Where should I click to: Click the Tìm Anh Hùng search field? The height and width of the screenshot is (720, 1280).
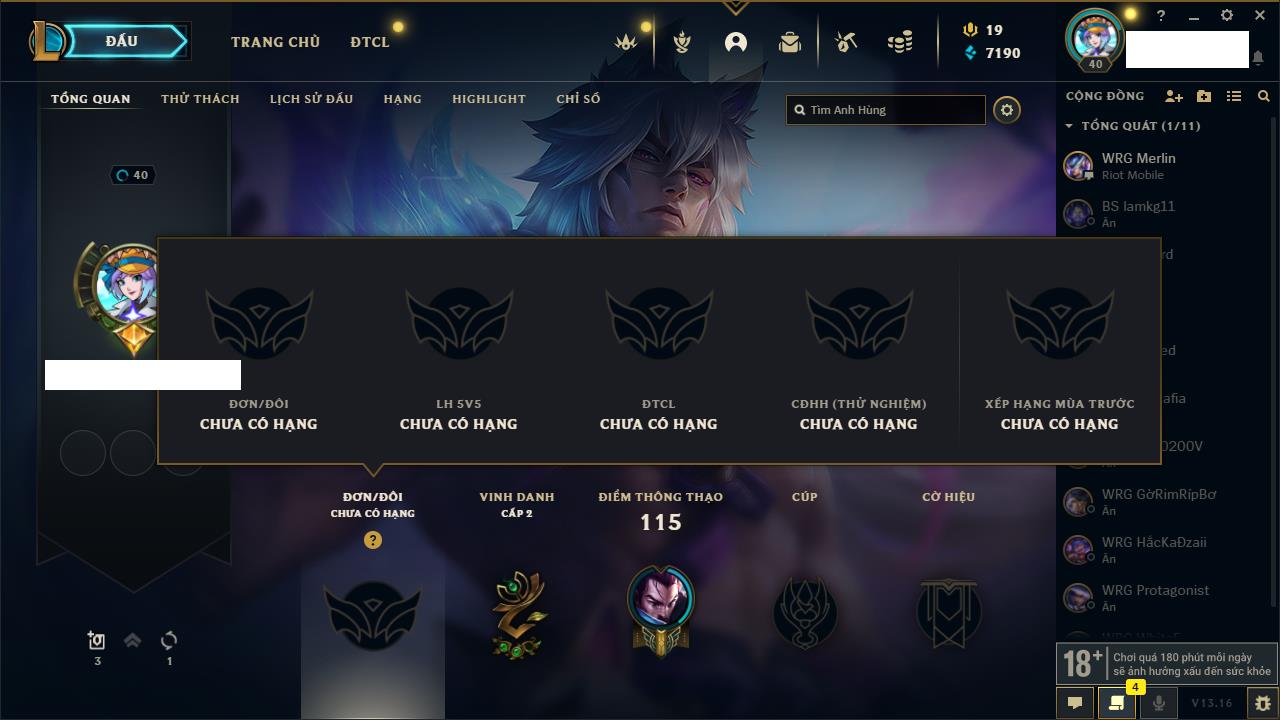pyautogui.click(x=886, y=110)
